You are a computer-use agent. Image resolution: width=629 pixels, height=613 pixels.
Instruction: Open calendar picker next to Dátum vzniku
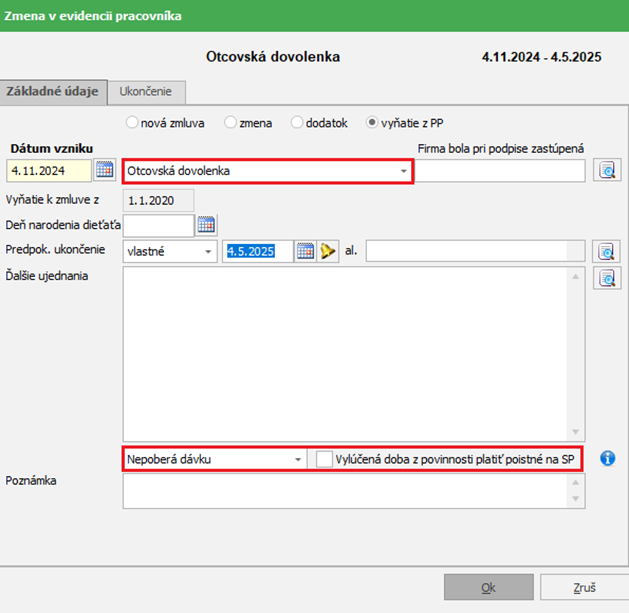pyautogui.click(x=105, y=170)
